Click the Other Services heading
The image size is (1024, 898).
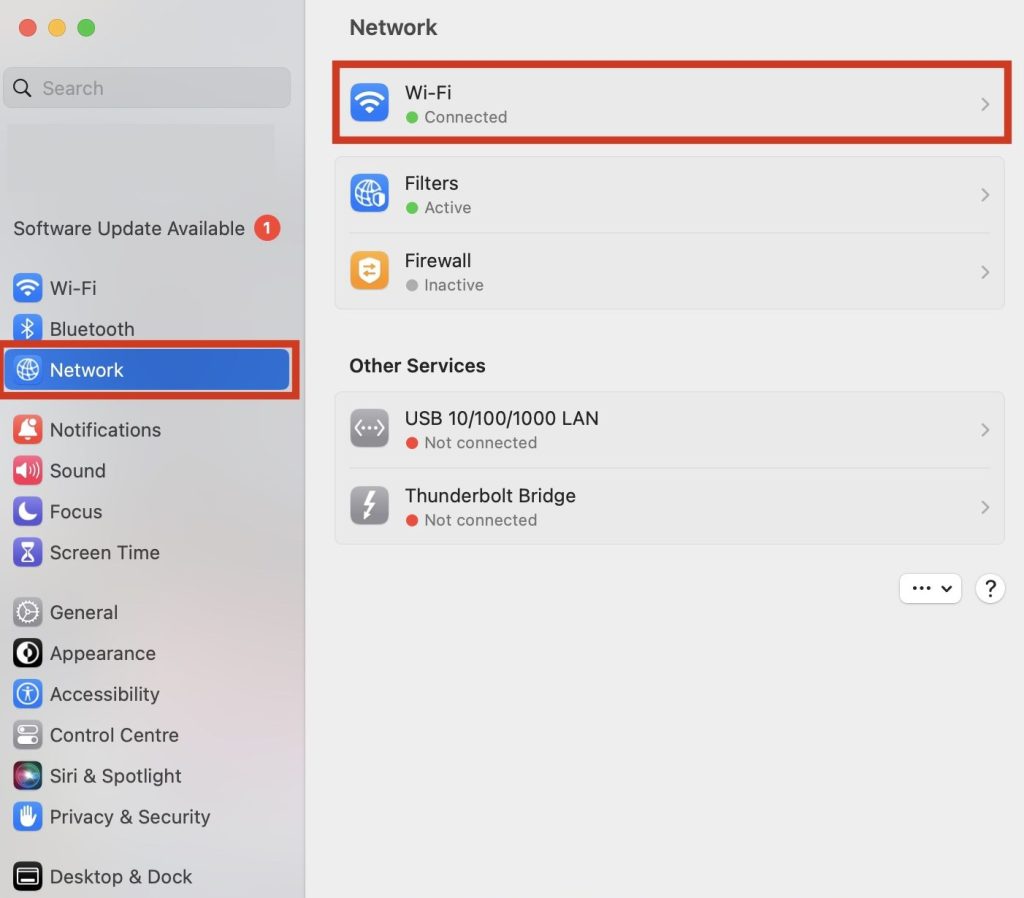[417, 366]
